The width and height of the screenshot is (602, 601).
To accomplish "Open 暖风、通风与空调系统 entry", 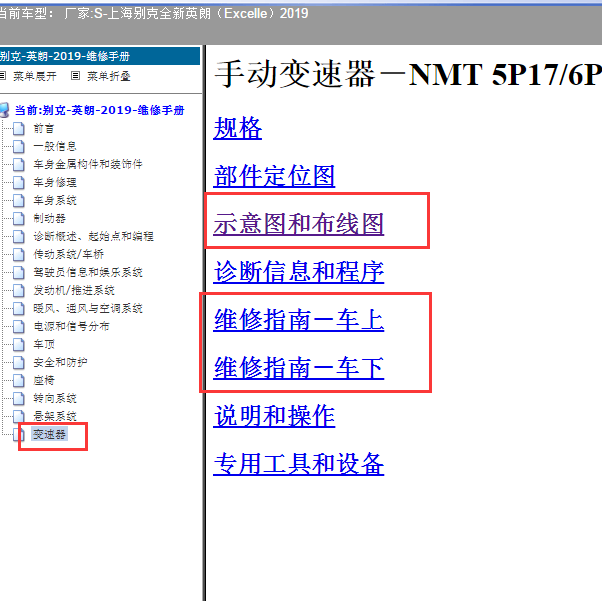I will (x=88, y=308).
